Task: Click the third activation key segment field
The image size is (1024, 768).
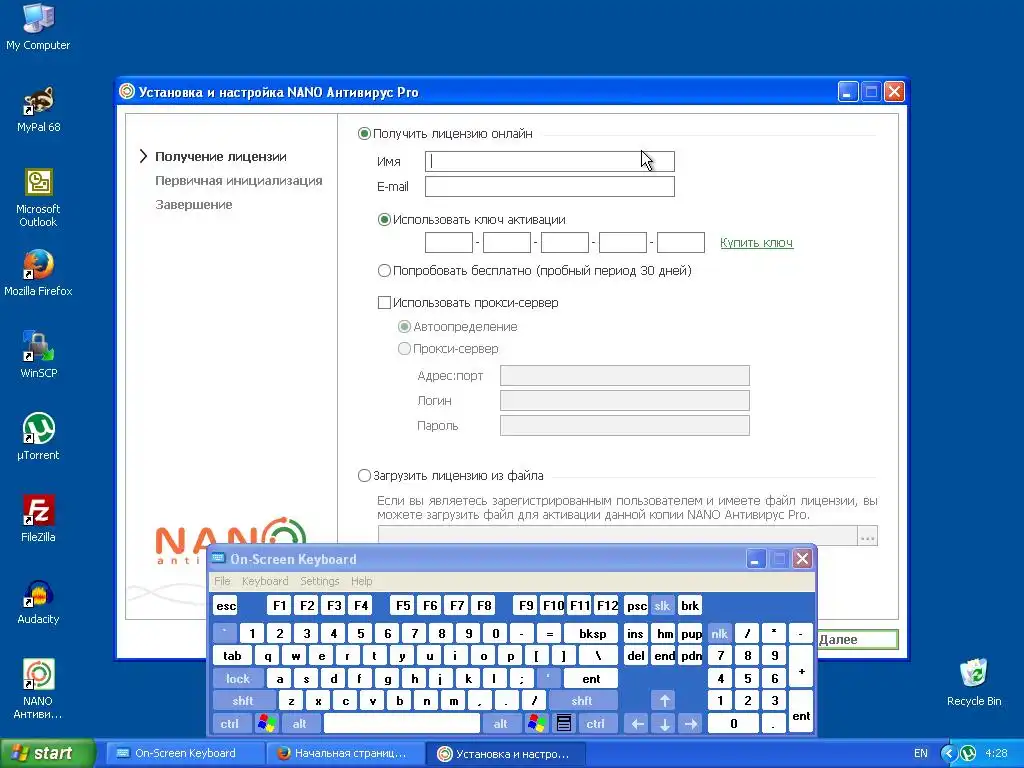Action: [x=565, y=242]
